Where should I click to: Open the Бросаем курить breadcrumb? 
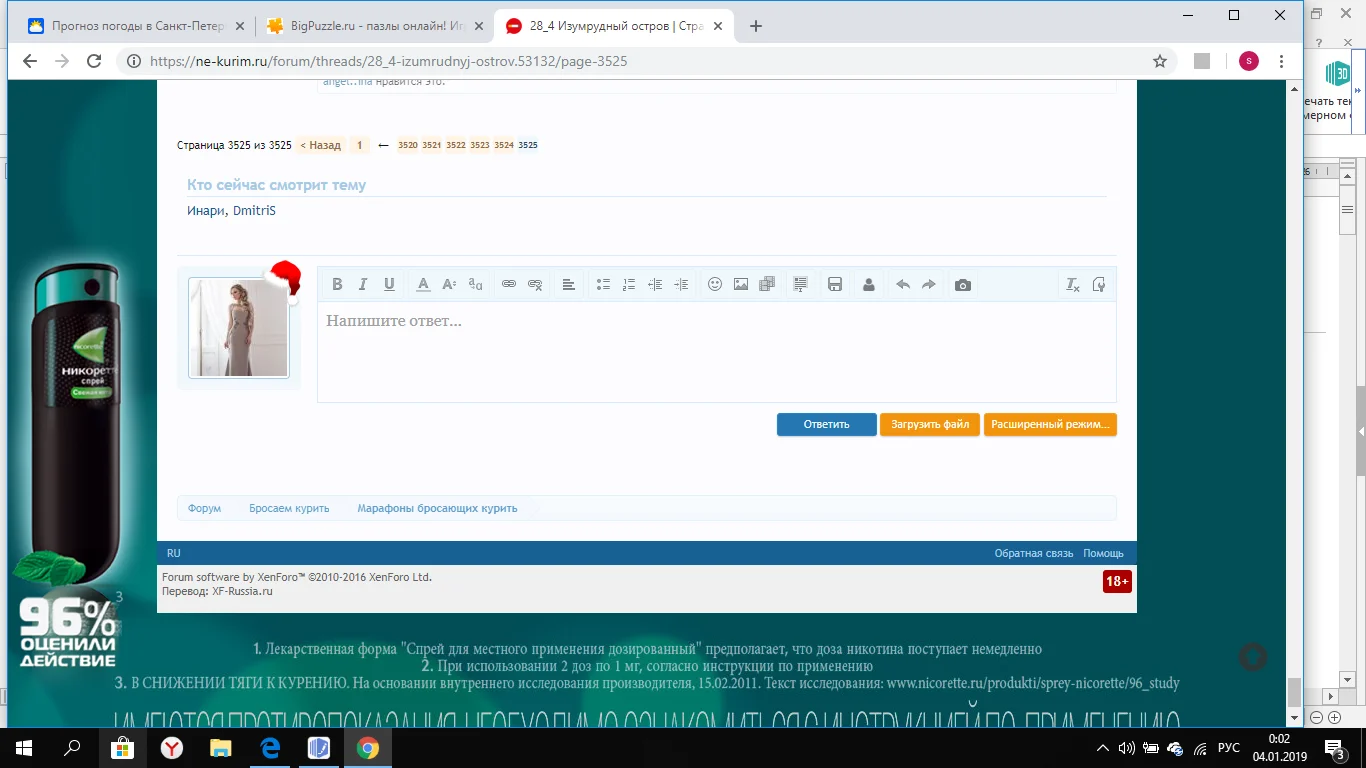[x=289, y=508]
